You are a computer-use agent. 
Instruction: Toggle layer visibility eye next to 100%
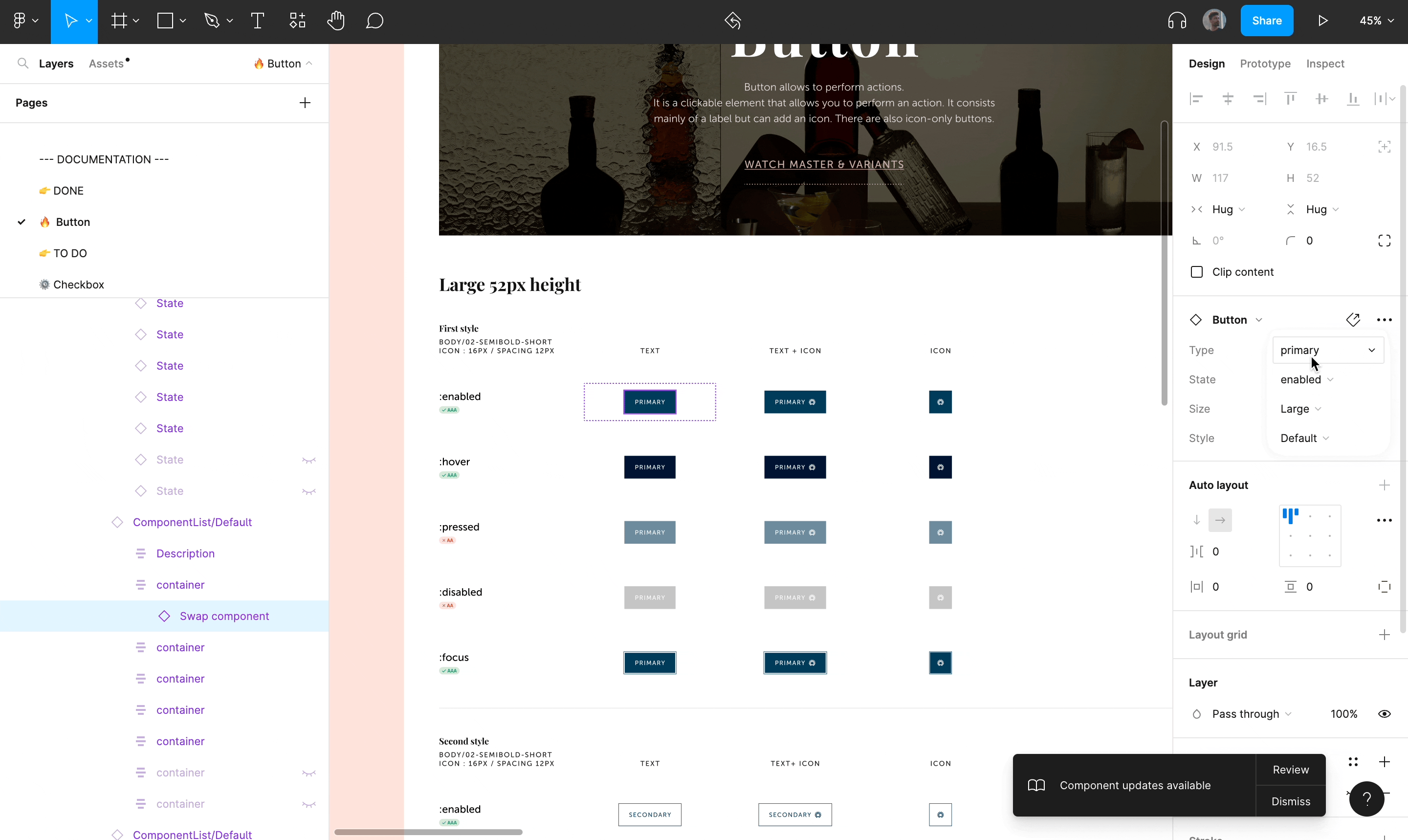[x=1384, y=714]
